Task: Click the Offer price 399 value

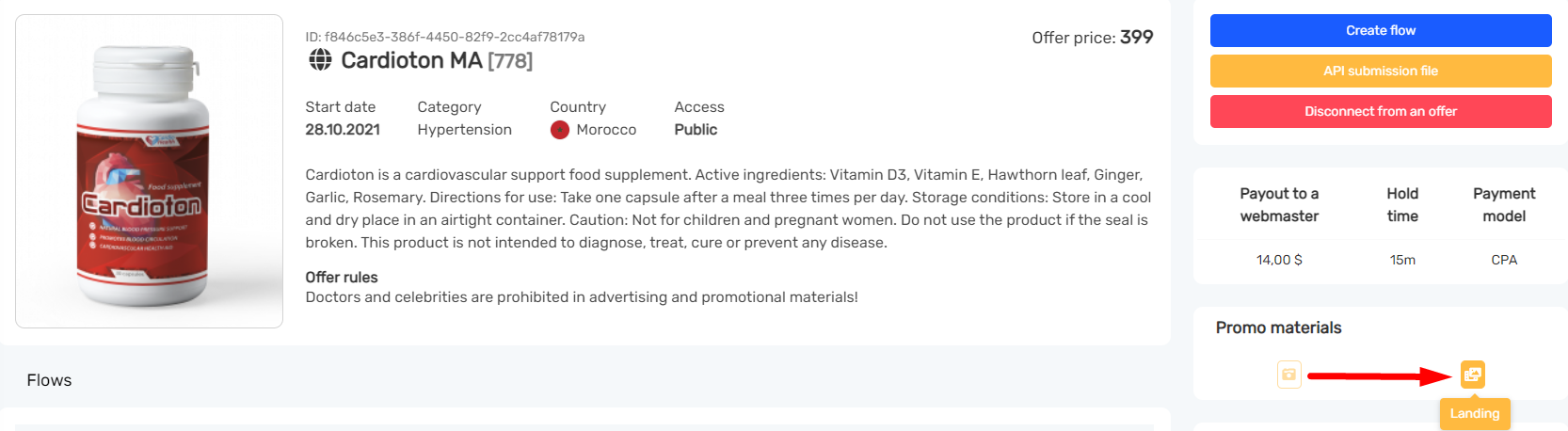Action: tap(1136, 37)
